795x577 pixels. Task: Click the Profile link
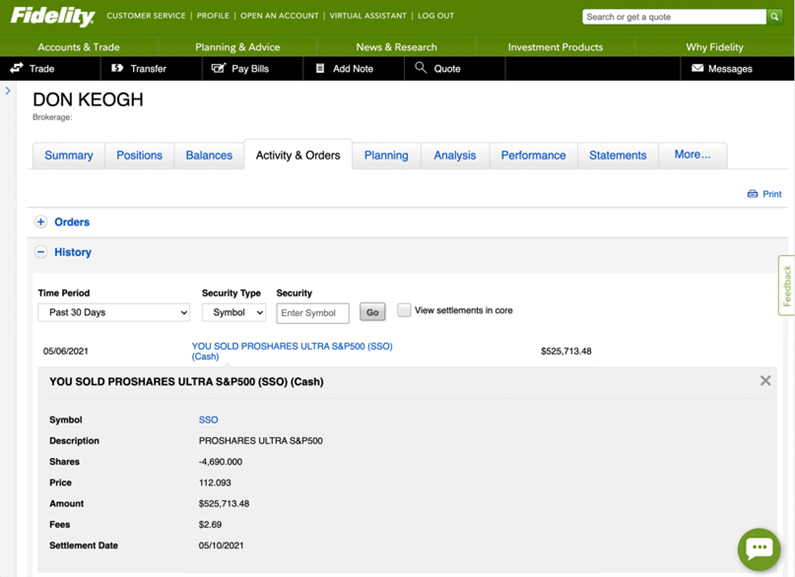pos(213,16)
